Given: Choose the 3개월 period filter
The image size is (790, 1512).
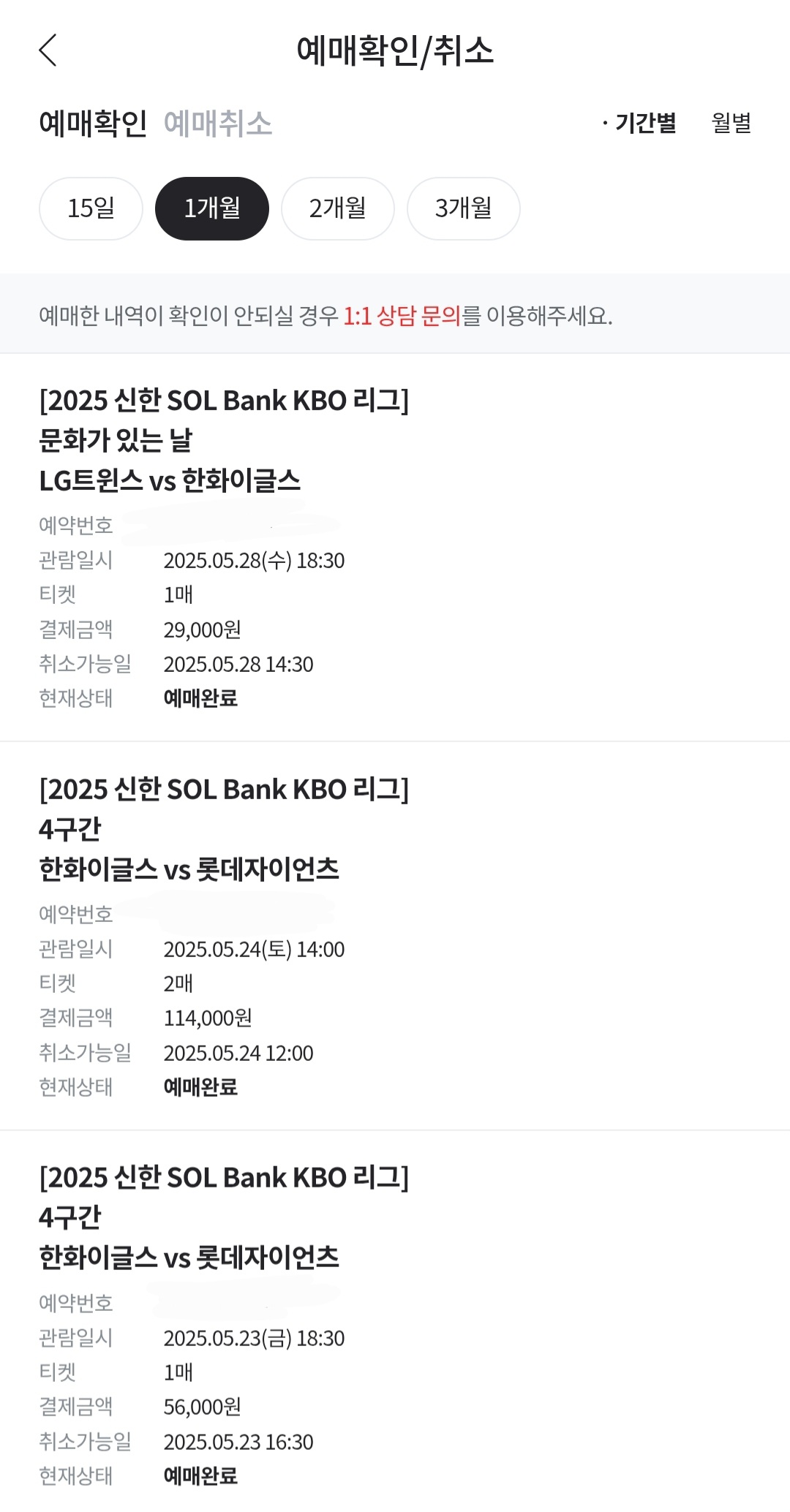Looking at the screenshot, I should (x=464, y=208).
